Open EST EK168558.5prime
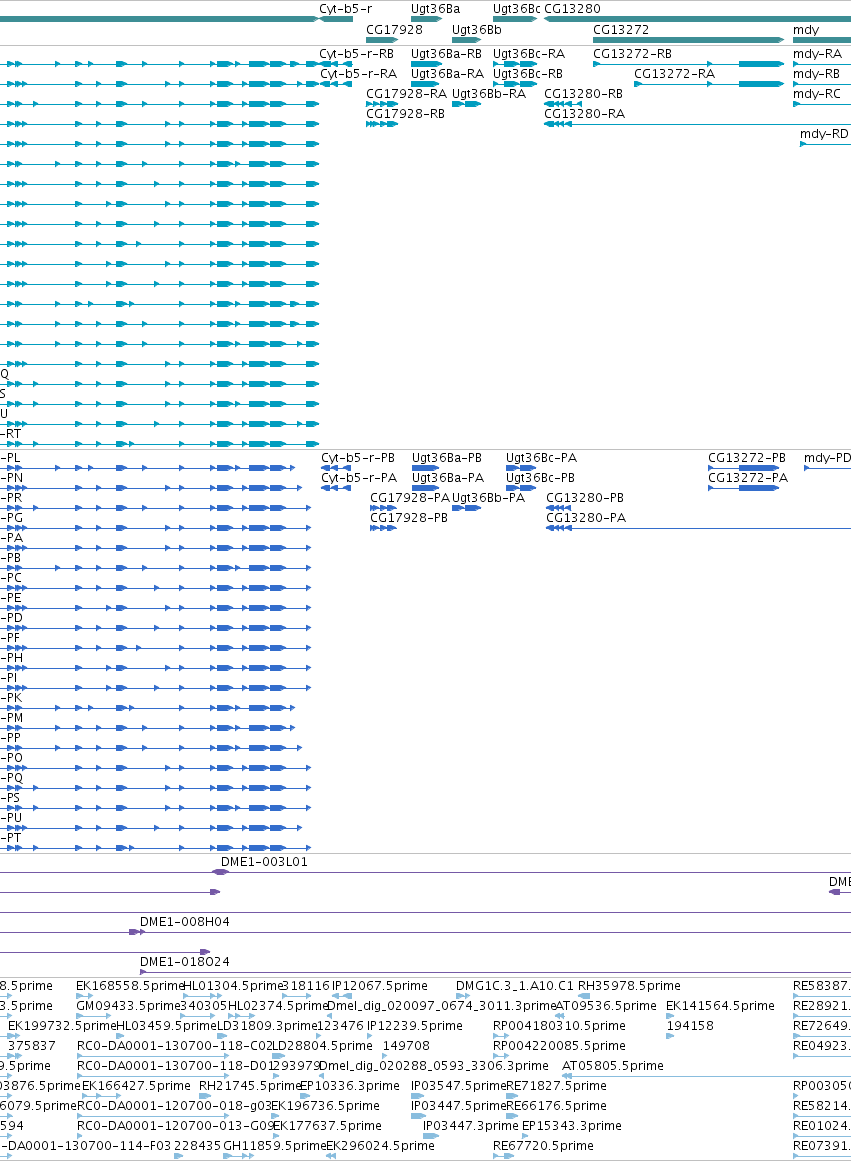Screen dimensions: 851x1161 pyautogui.click(x=130, y=986)
